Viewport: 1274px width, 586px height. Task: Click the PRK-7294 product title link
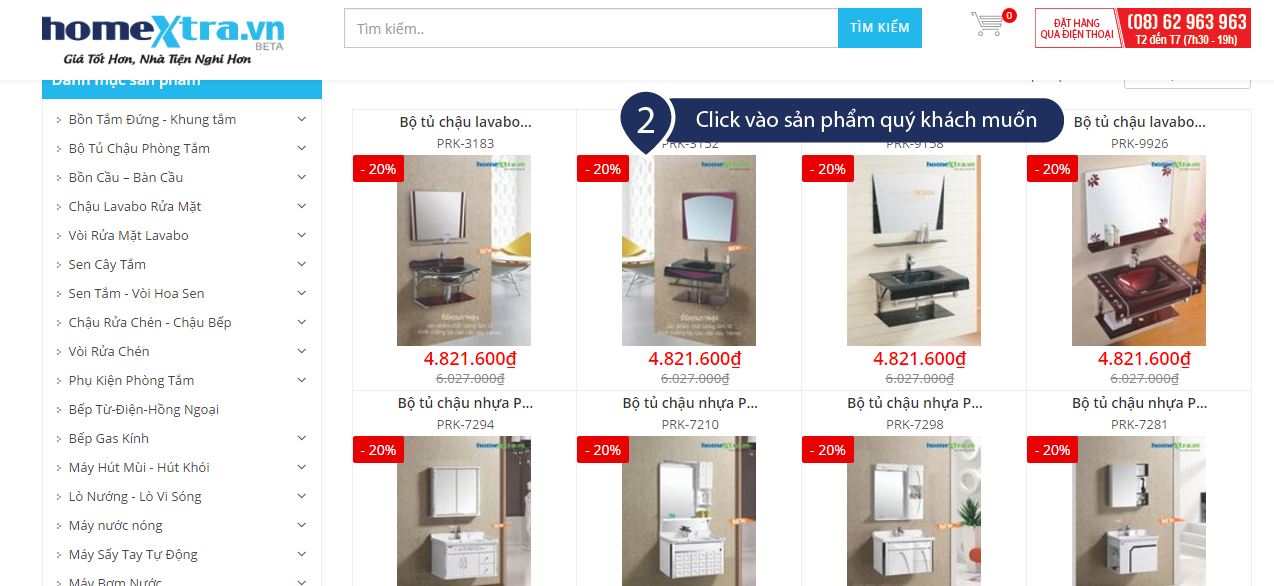[x=465, y=404]
